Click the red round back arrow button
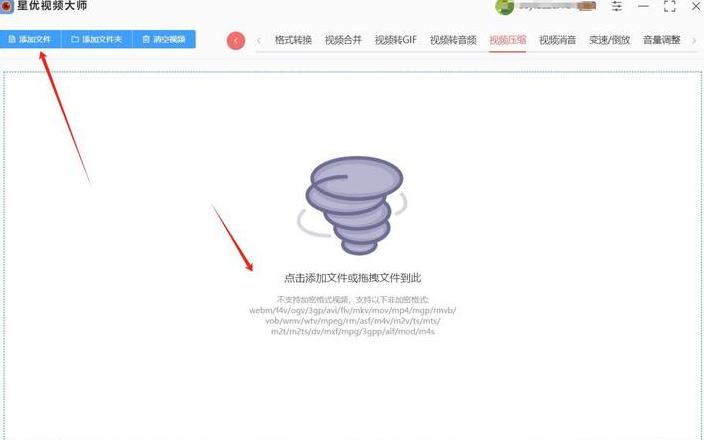Screen dimensions: 704x440 click(236, 41)
